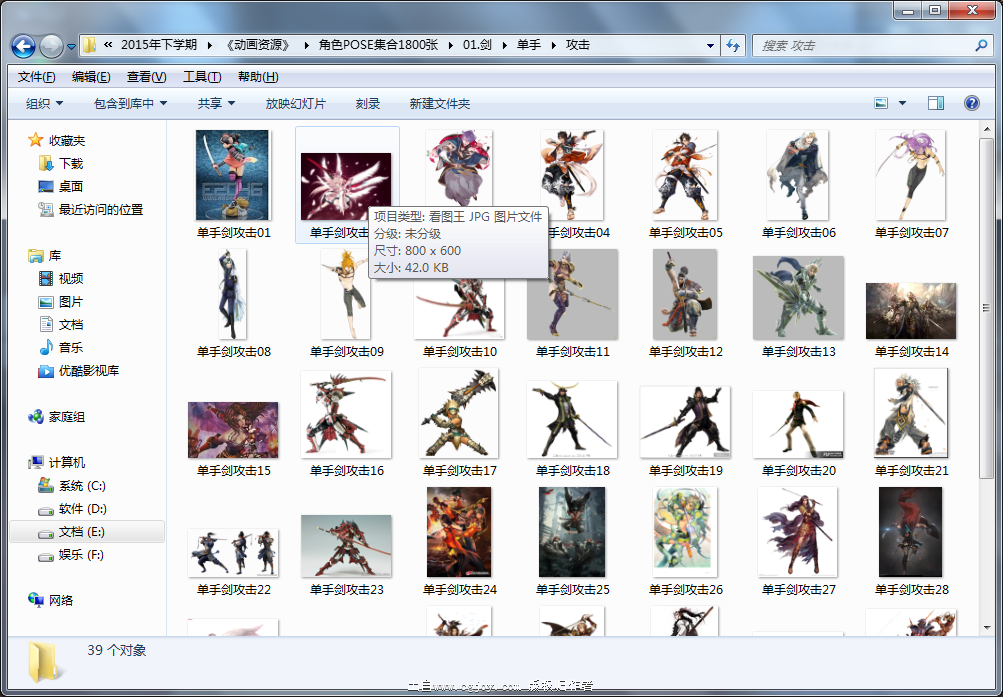
Task: Open the 文档 library icon
Action: point(45,324)
